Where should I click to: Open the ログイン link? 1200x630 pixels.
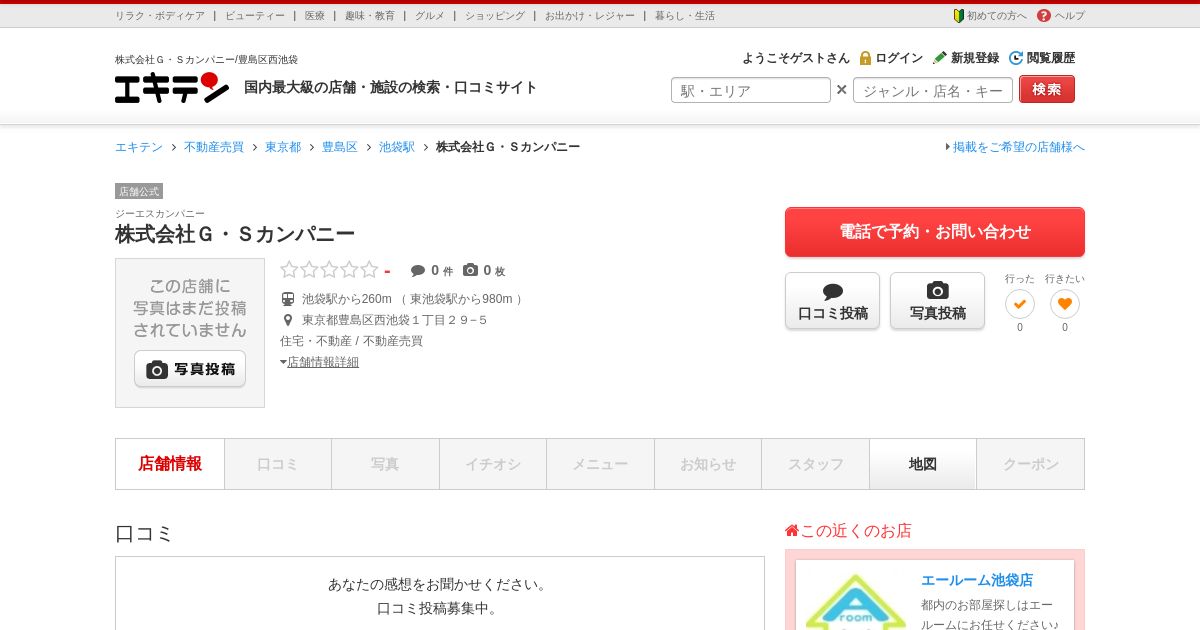(899, 58)
